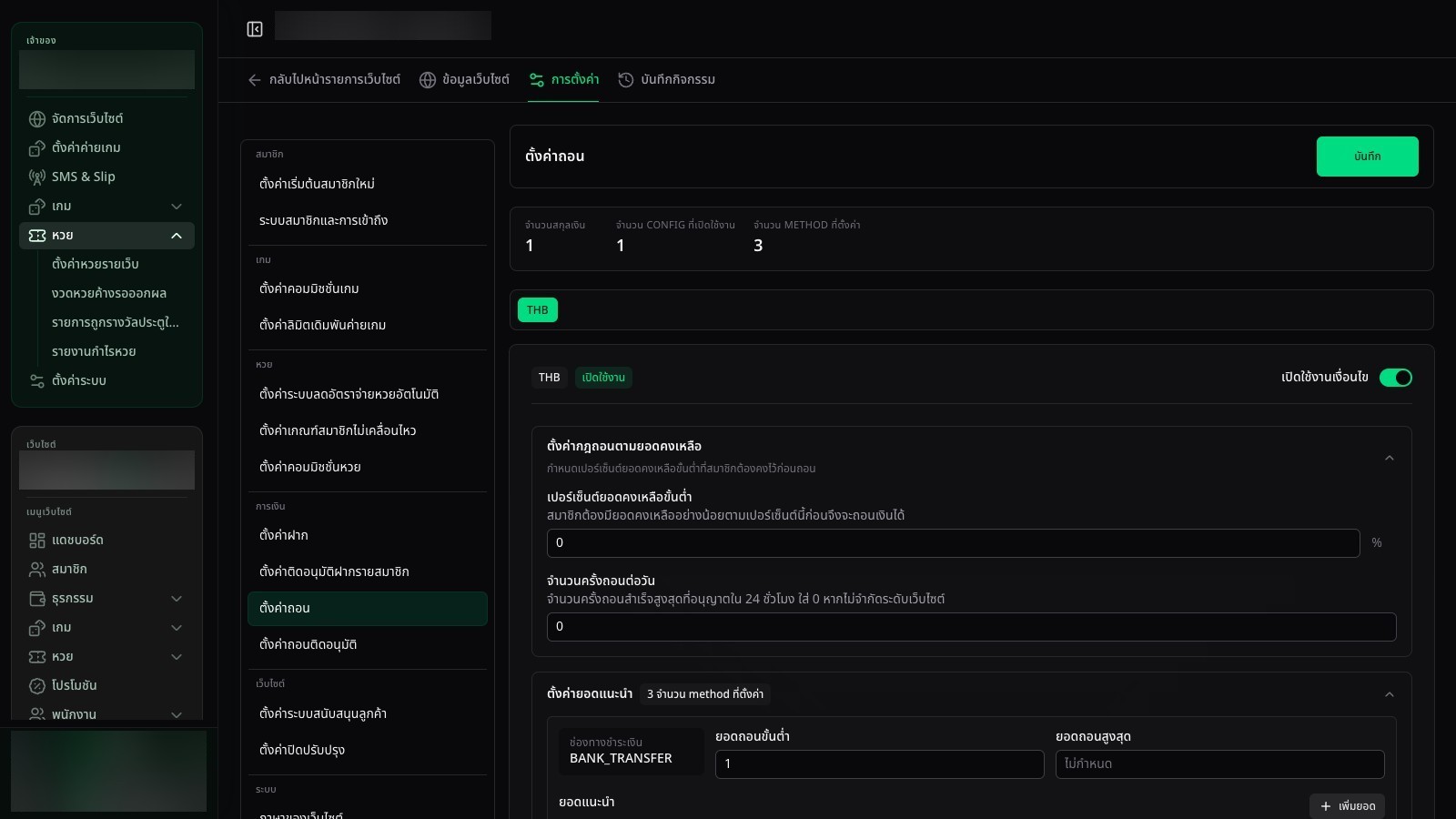Click the icon next to ตั้งค่าค่ายเกม
The width and height of the screenshot is (1456, 819).
[x=37, y=148]
